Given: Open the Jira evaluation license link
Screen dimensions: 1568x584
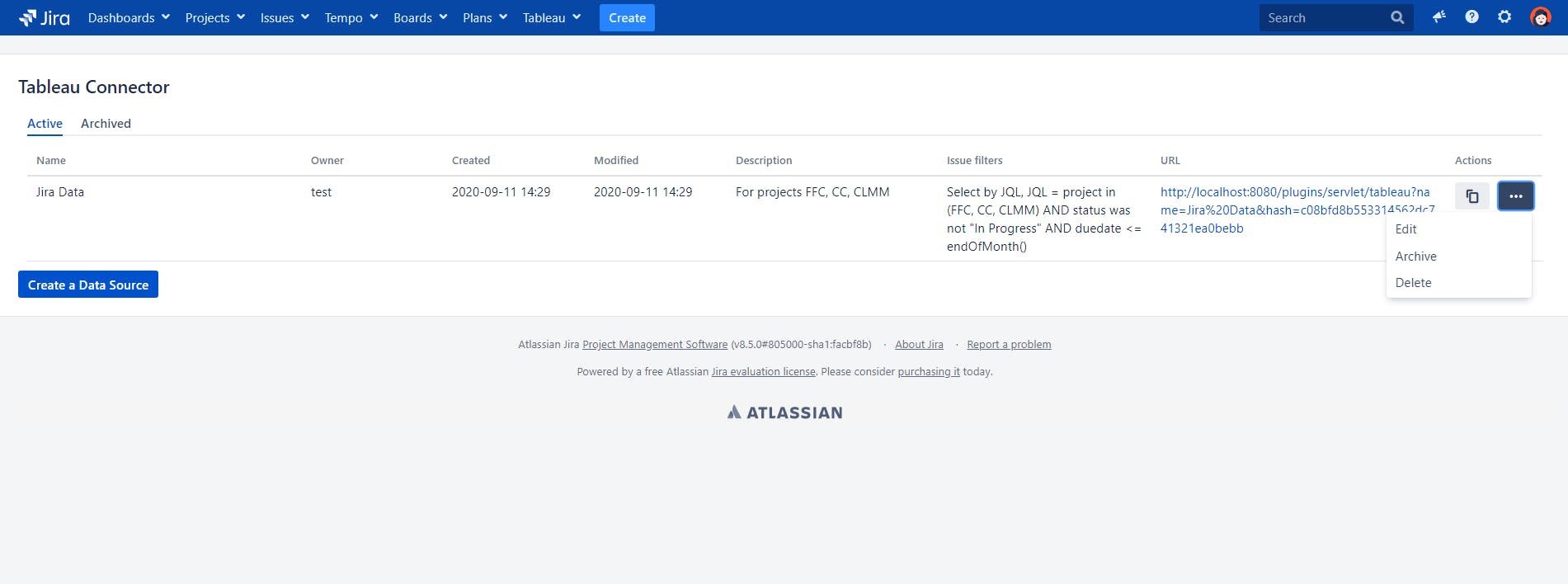Looking at the screenshot, I should click(x=763, y=372).
